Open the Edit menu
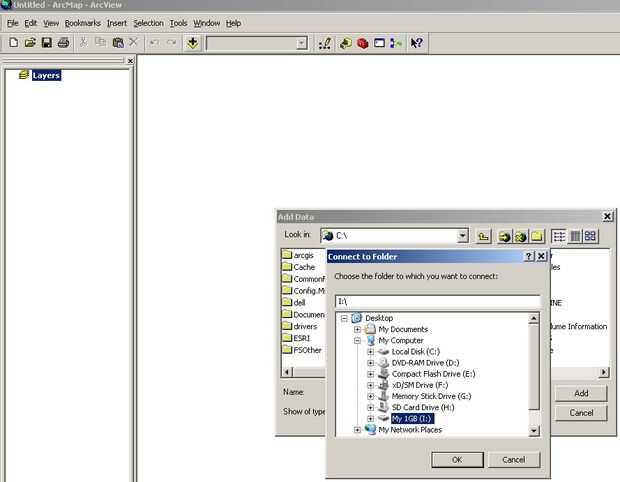Viewport: 620px width, 482px height. pos(30,23)
